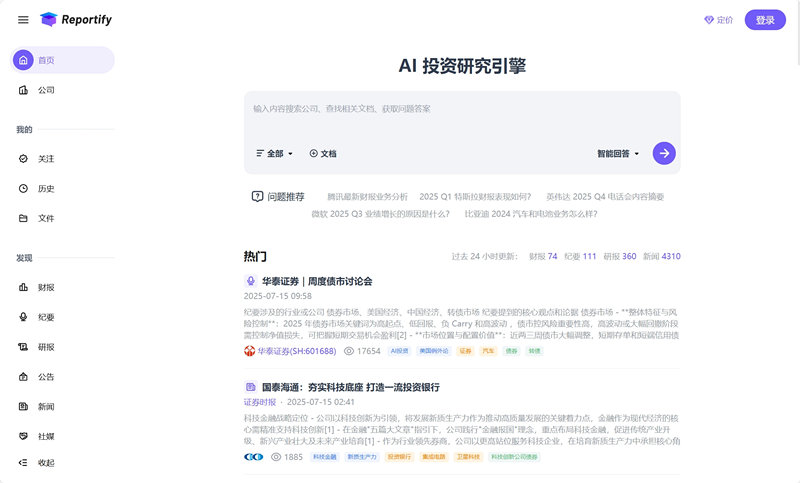The width and height of the screenshot is (800, 483).
Task: Click the 科技金融 tag
Action: click(325, 457)
